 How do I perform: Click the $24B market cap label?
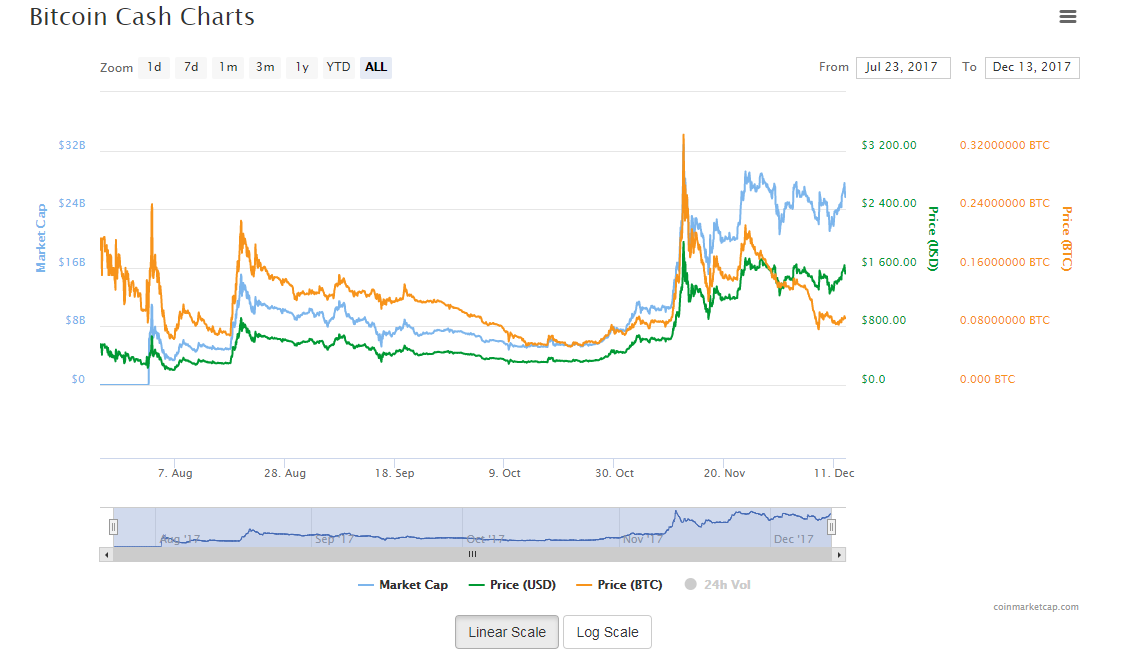point(72,203)
